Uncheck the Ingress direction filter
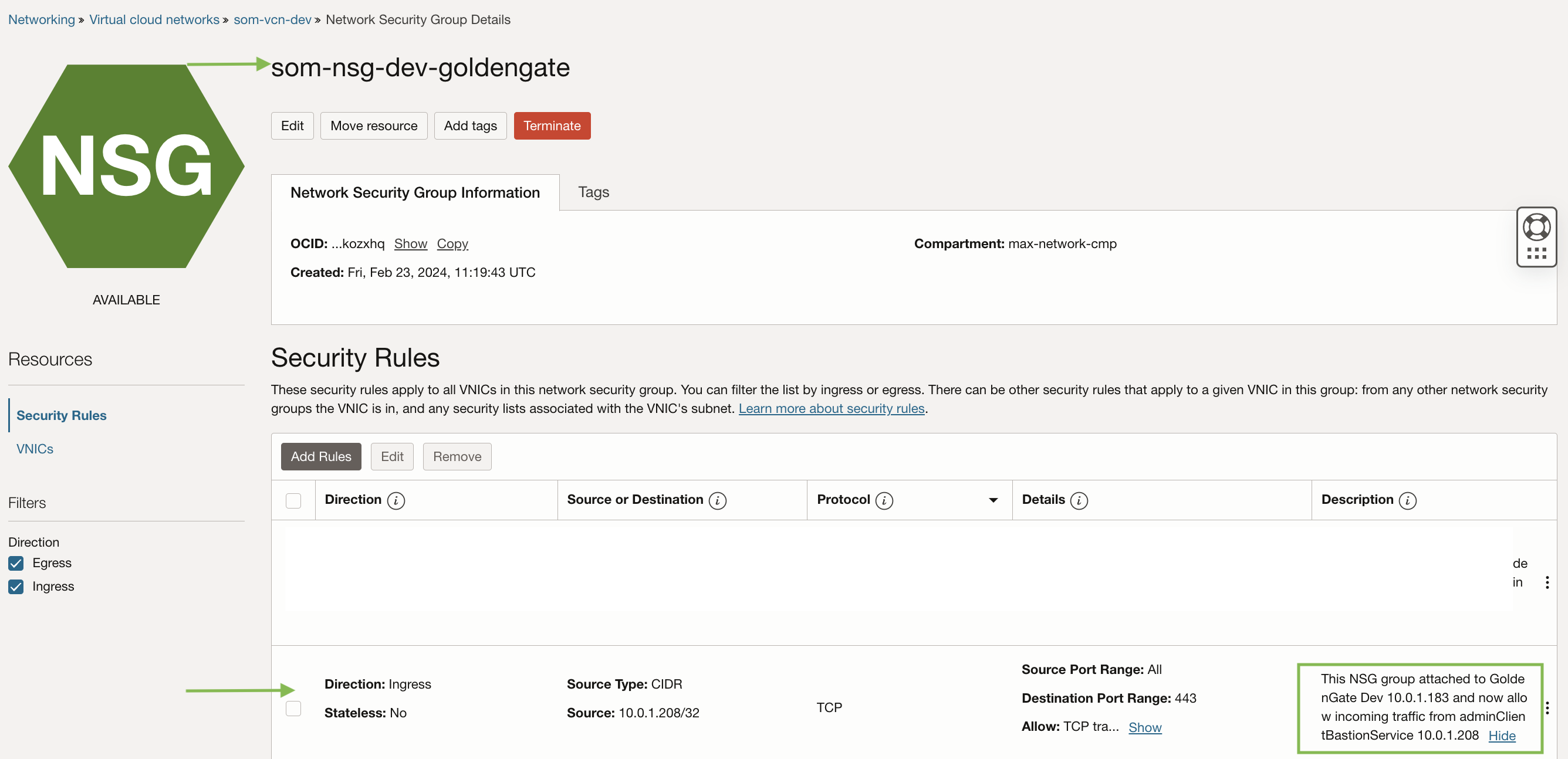1568x759 pixels. click(x=16, y=587)
